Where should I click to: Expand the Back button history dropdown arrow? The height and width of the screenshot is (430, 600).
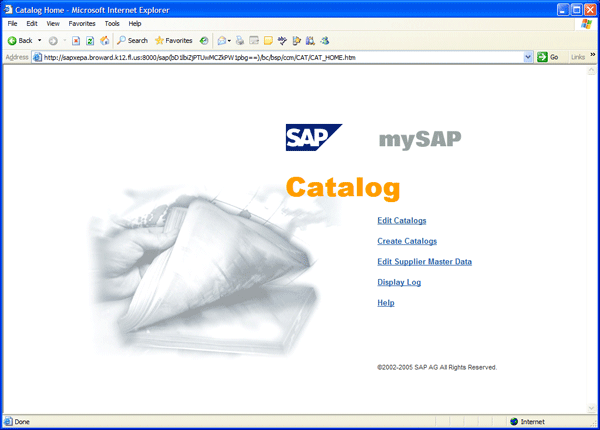(40, 41)
